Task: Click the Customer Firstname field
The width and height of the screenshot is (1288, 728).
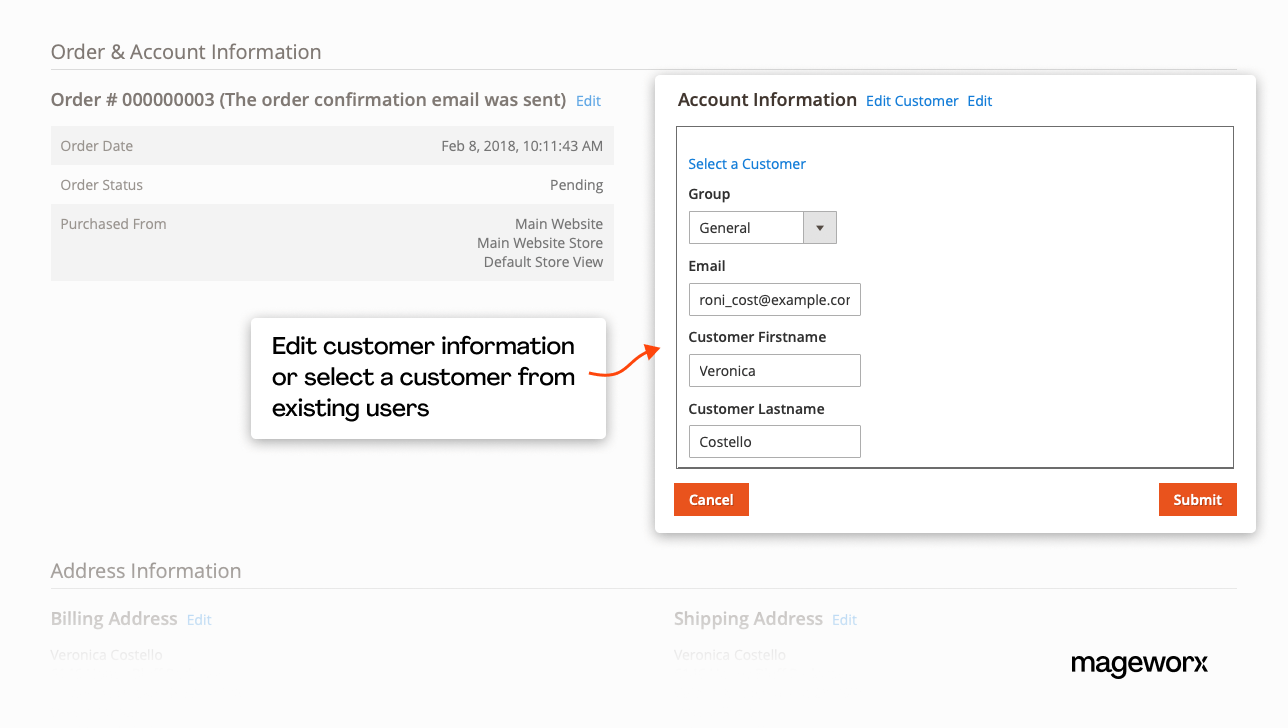Action: tap(774, 370)
